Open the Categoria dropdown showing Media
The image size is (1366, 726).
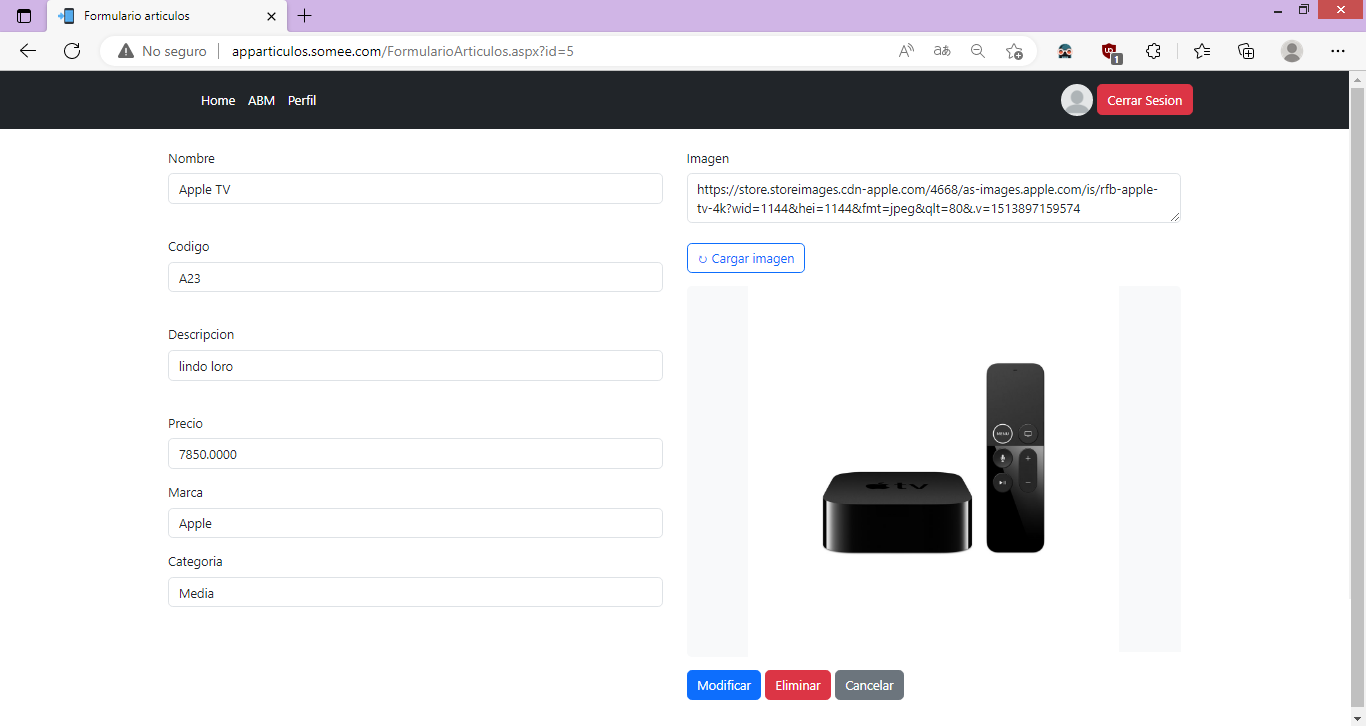[x=415, y=592]
